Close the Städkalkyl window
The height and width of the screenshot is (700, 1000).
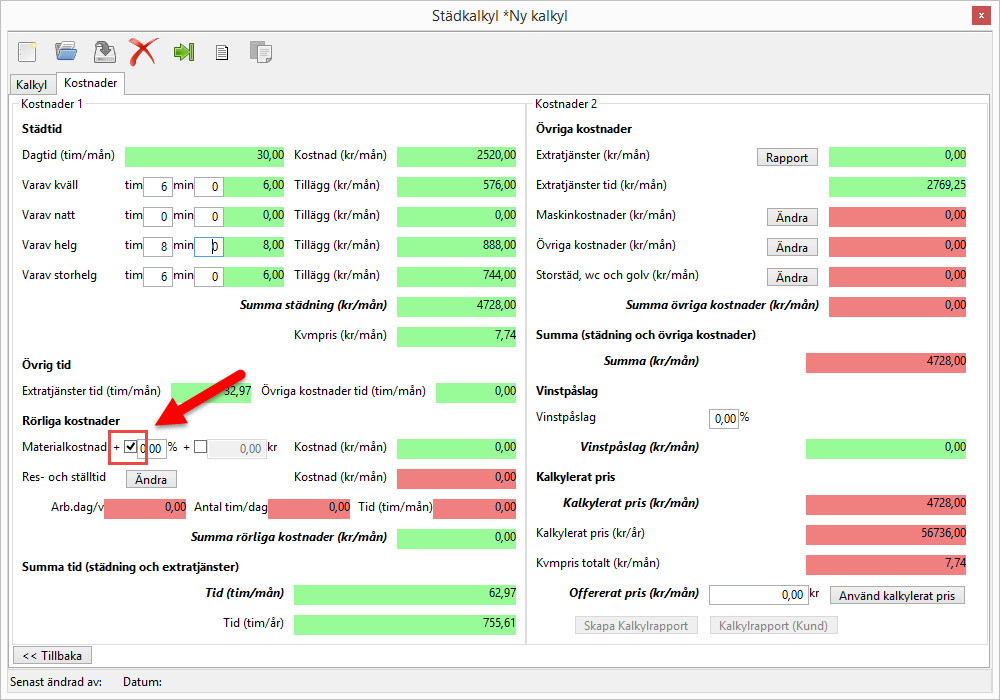tap(981, 15)
